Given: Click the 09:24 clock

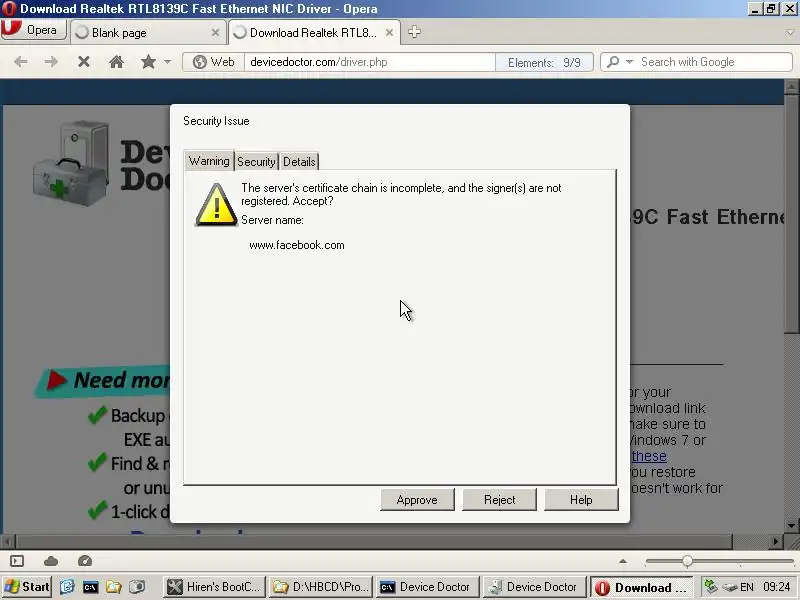Looking at the screenshot, I should coord(777,587).
